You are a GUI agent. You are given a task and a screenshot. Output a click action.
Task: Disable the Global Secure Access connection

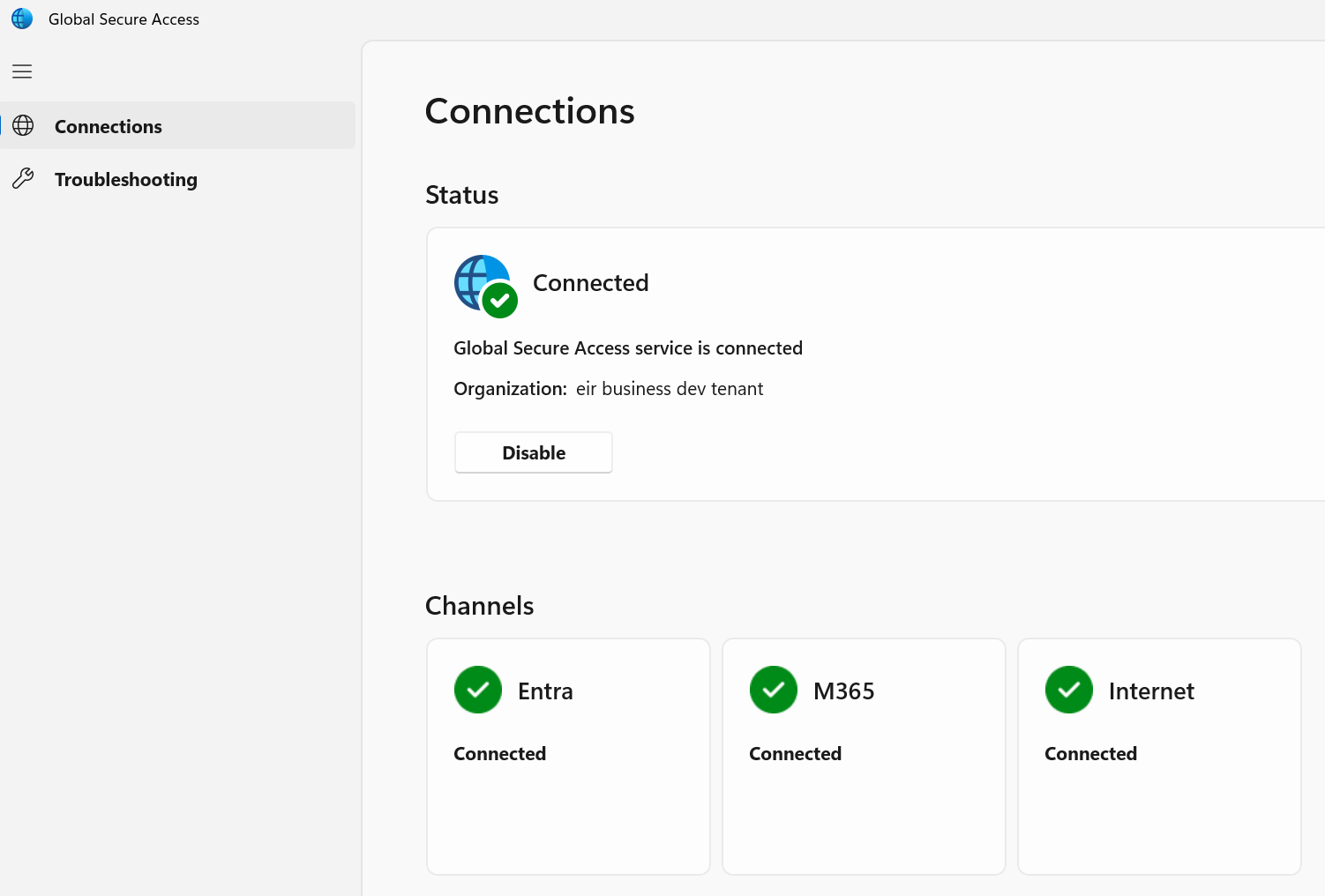pyautogui.click(x=534, y=452)
